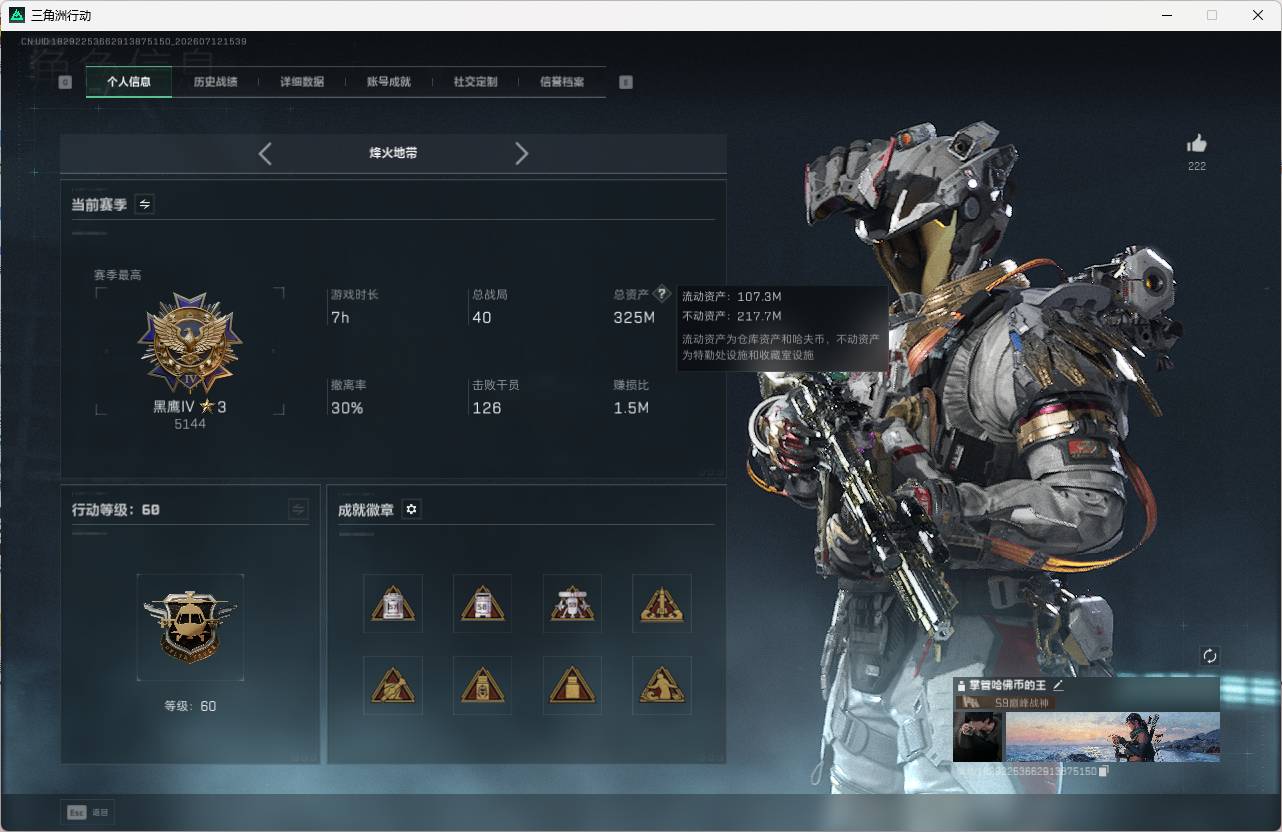Select the gold kneeling figure badge
The width and height of the screenshot is (1282, 832).
pyautogui.click(x=662, y=685)
